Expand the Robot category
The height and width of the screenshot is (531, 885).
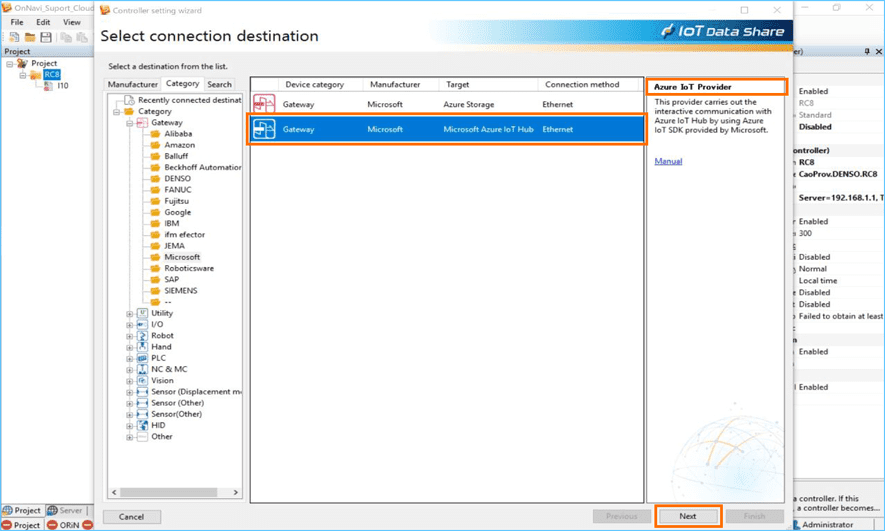click(129, 336)
